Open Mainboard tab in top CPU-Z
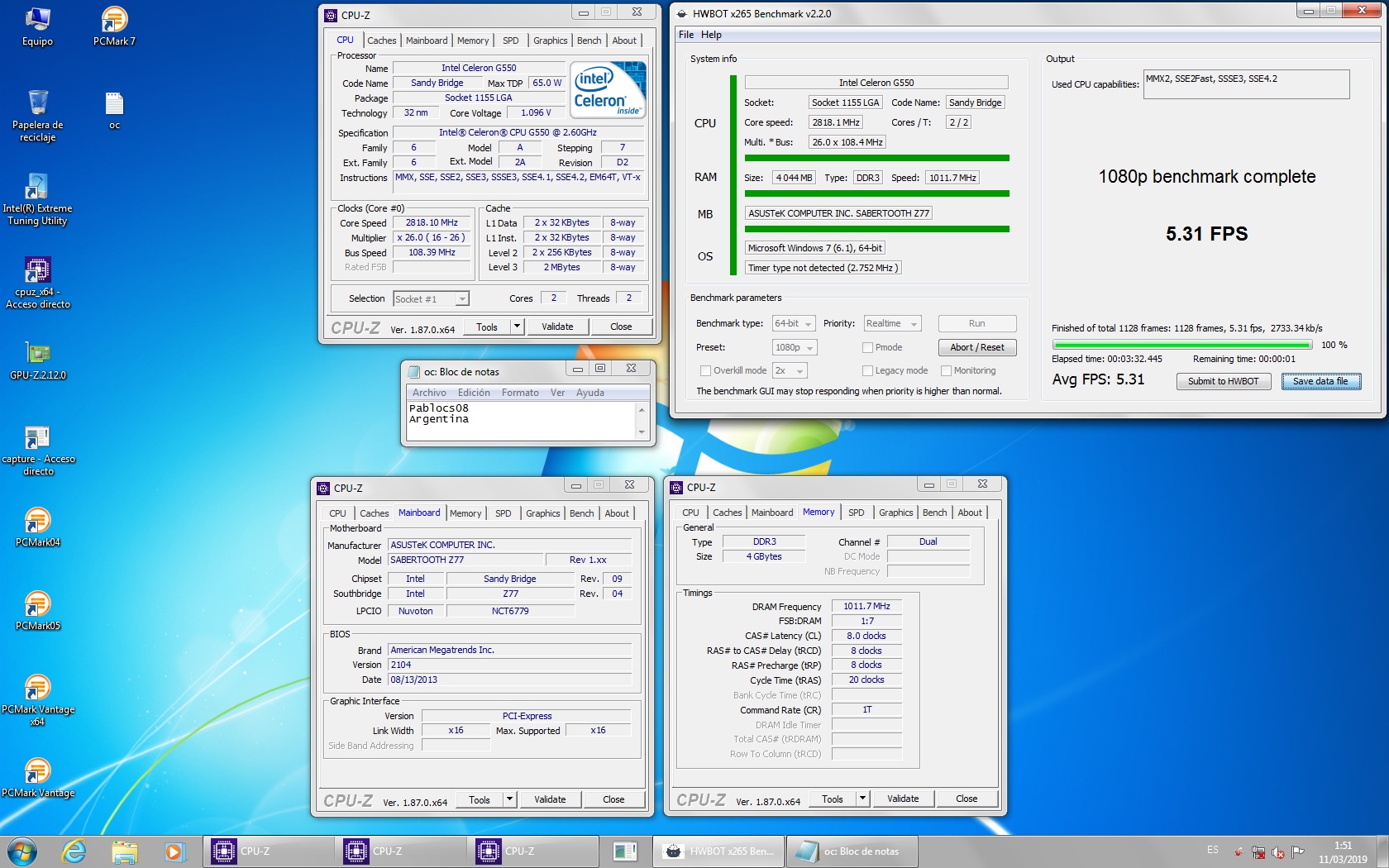The width and height of the screenshot is (1389, 868). pos(427,41)
